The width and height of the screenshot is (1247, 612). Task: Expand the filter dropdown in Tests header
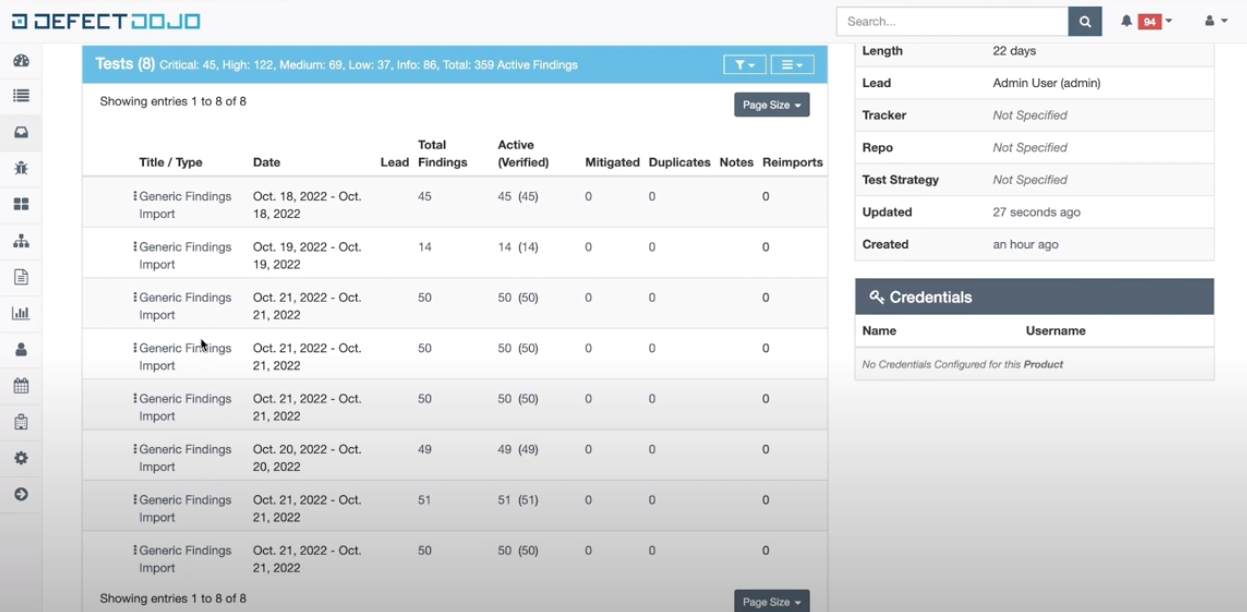coord(744,65)
